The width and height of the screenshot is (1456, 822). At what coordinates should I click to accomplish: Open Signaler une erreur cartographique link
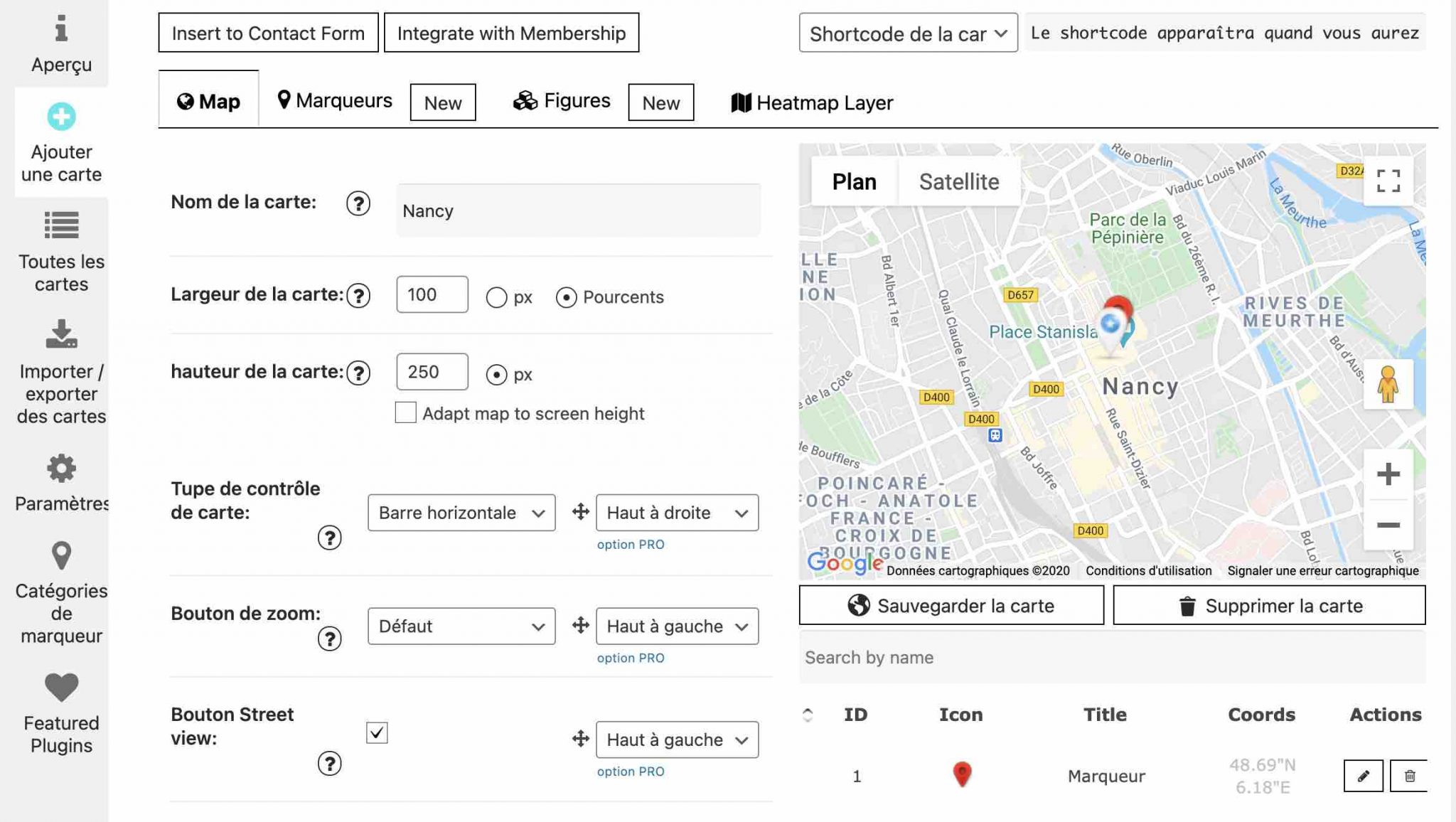(1322, 570)
